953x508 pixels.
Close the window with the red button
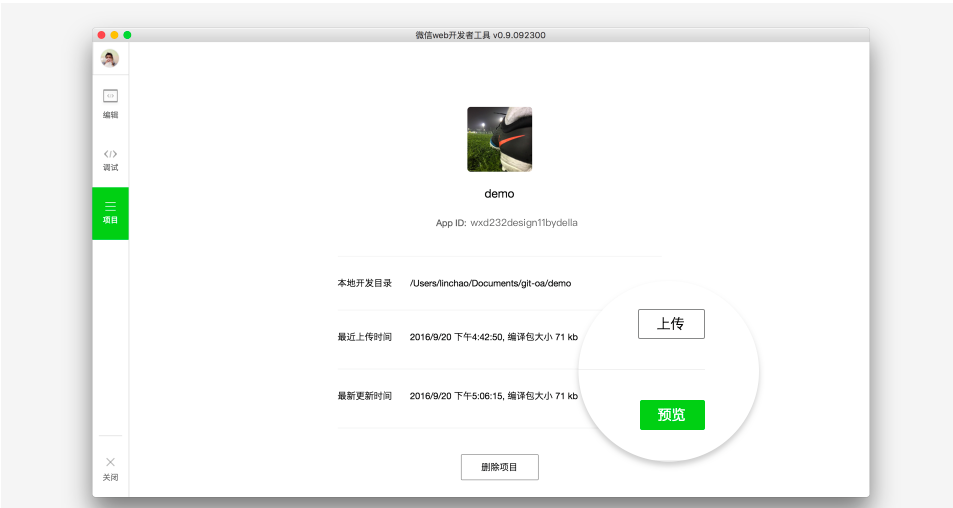coord(101,35)
